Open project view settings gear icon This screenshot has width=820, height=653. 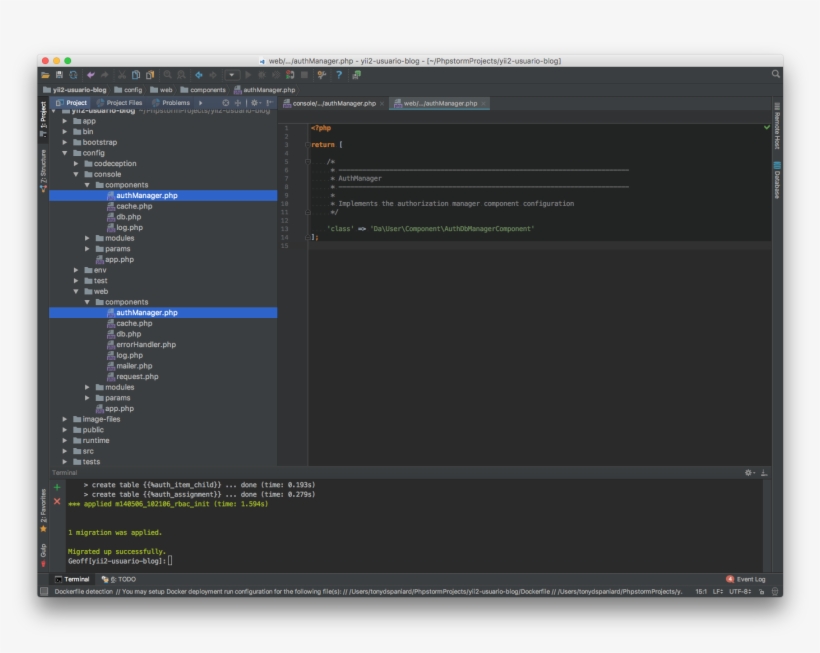[x=255, y=103]
